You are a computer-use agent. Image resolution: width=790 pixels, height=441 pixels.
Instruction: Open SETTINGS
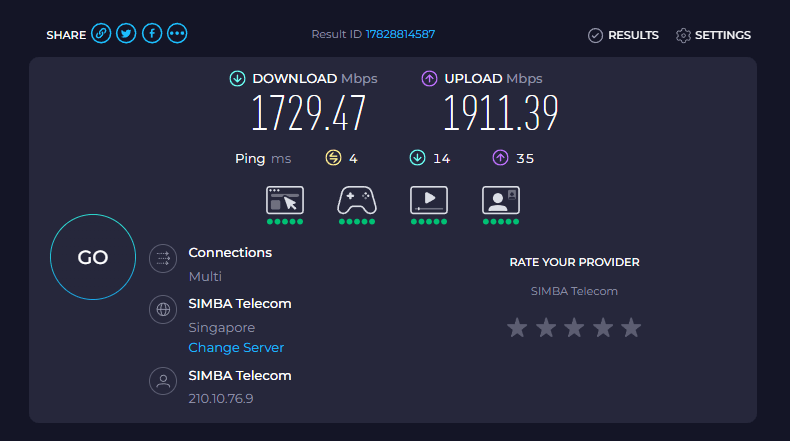[713, 35]
